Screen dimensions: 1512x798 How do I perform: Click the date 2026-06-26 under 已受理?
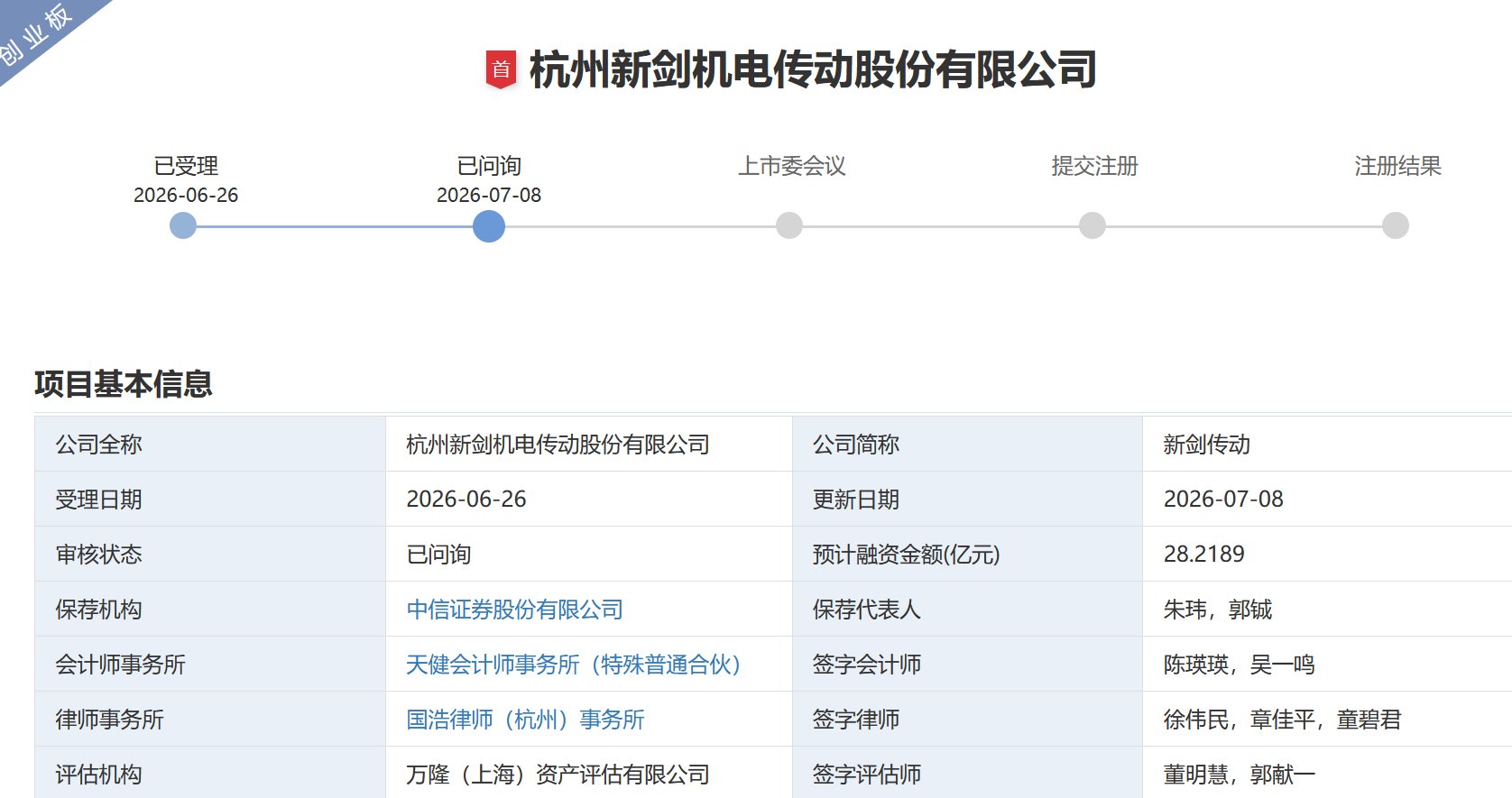pyautogui.click(x=186, y=195)
